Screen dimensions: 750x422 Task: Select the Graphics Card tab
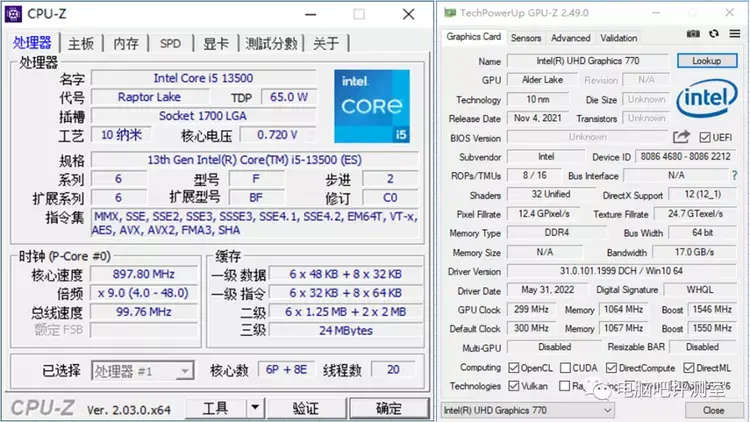click(x=474, y=37)
